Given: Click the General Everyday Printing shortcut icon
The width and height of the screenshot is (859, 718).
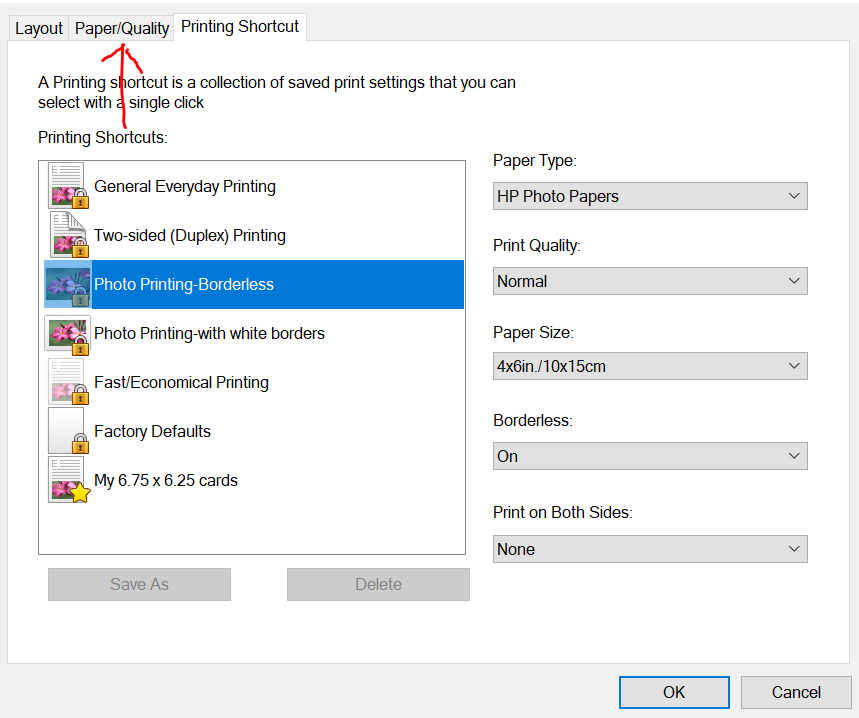Looking at the screenshot, I should [x=68, y=187].
